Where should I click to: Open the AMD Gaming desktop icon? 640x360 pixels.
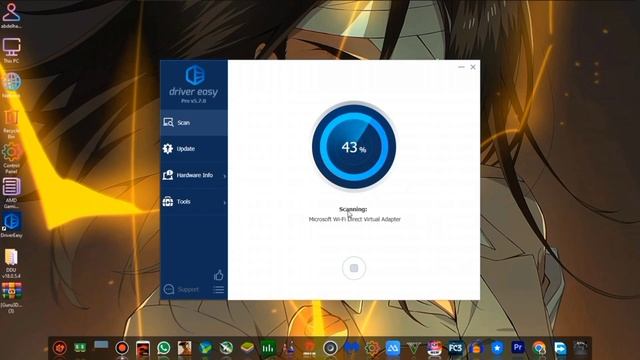click(11, 193)
